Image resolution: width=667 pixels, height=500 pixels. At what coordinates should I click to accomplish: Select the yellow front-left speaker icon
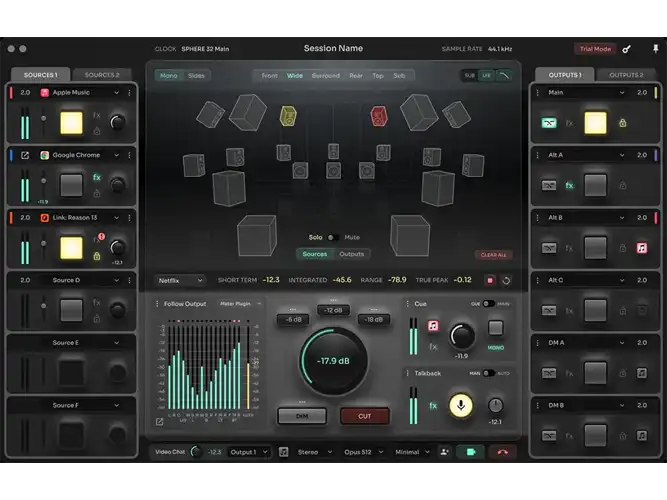pyautogui.click(x=288, y=116)
